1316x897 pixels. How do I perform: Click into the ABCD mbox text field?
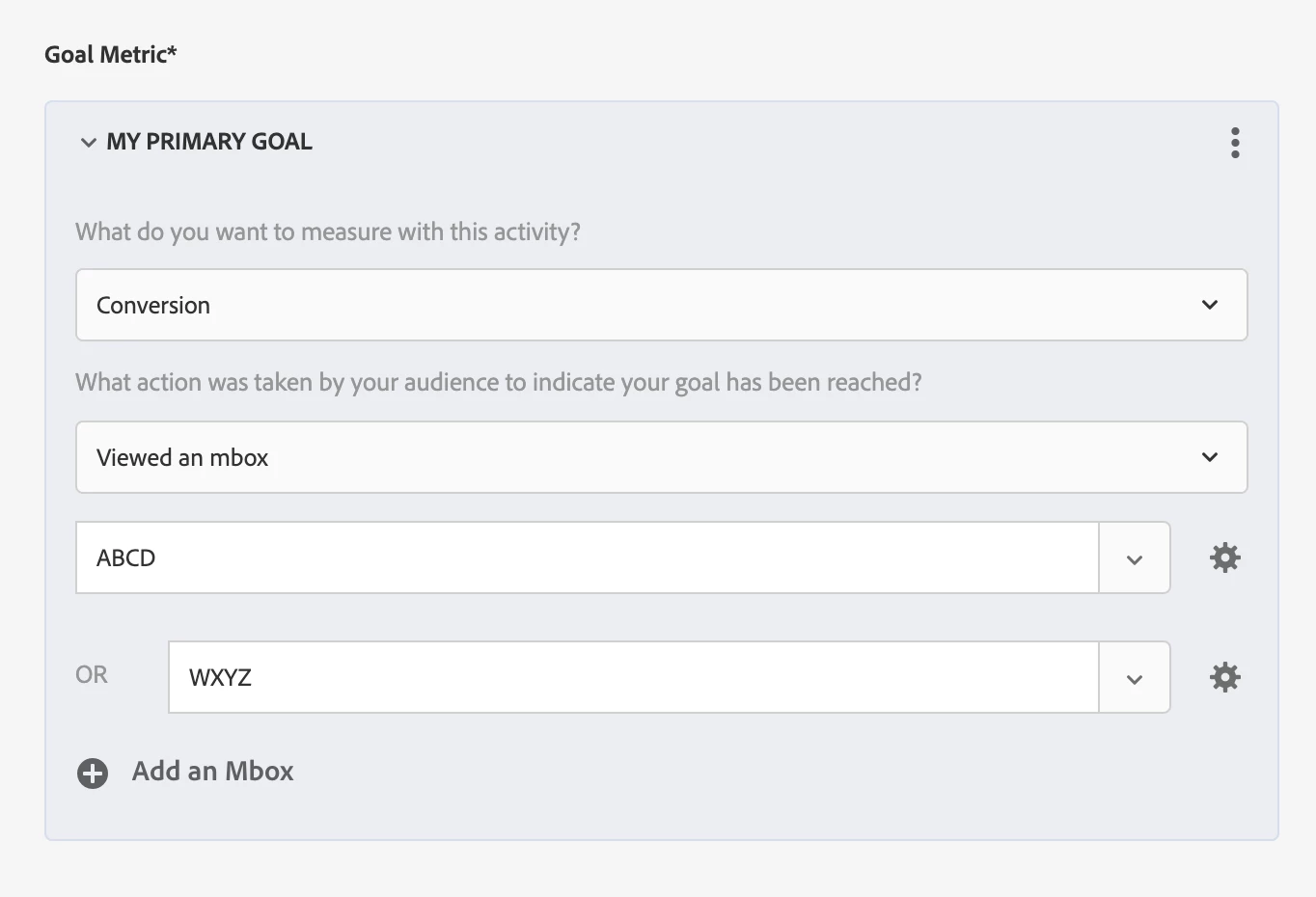(x=587, y=557)
